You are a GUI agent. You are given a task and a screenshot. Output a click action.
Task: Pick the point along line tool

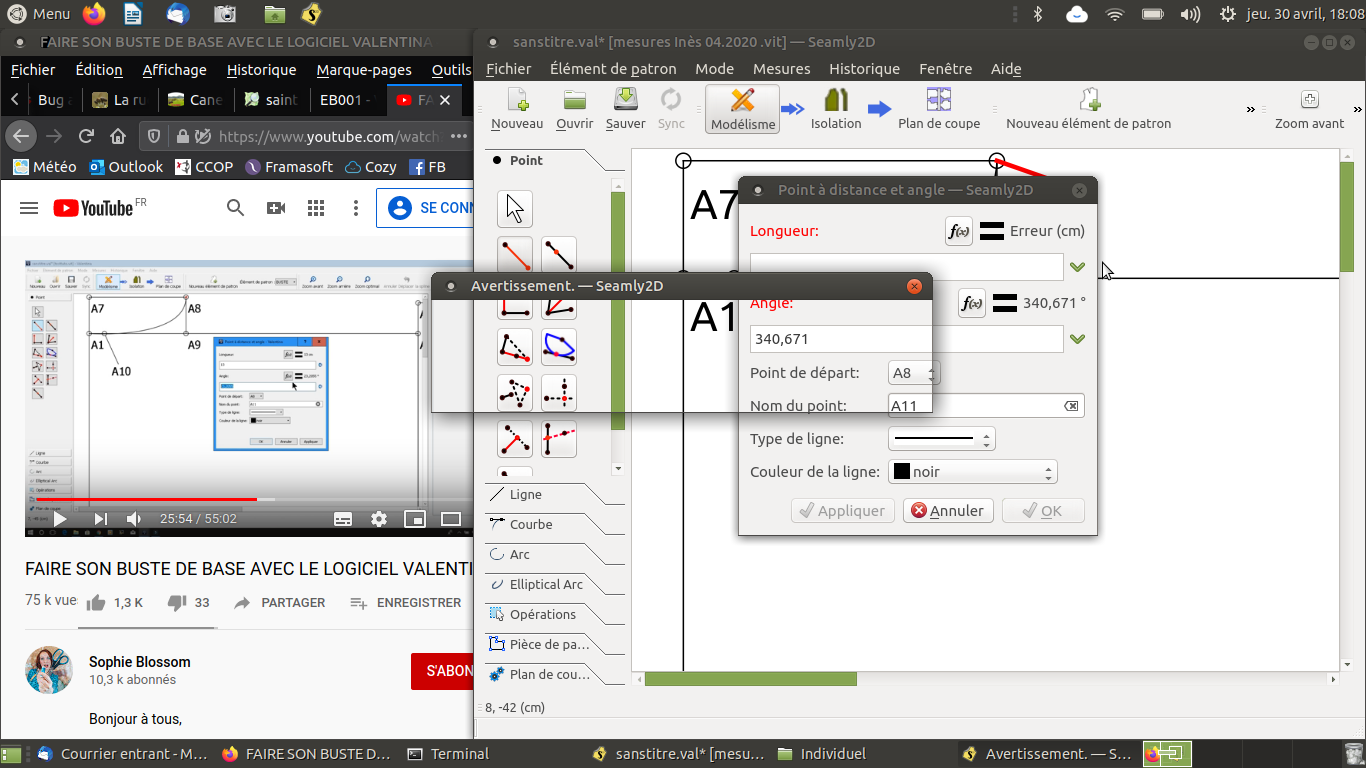[x=559, y=255]
